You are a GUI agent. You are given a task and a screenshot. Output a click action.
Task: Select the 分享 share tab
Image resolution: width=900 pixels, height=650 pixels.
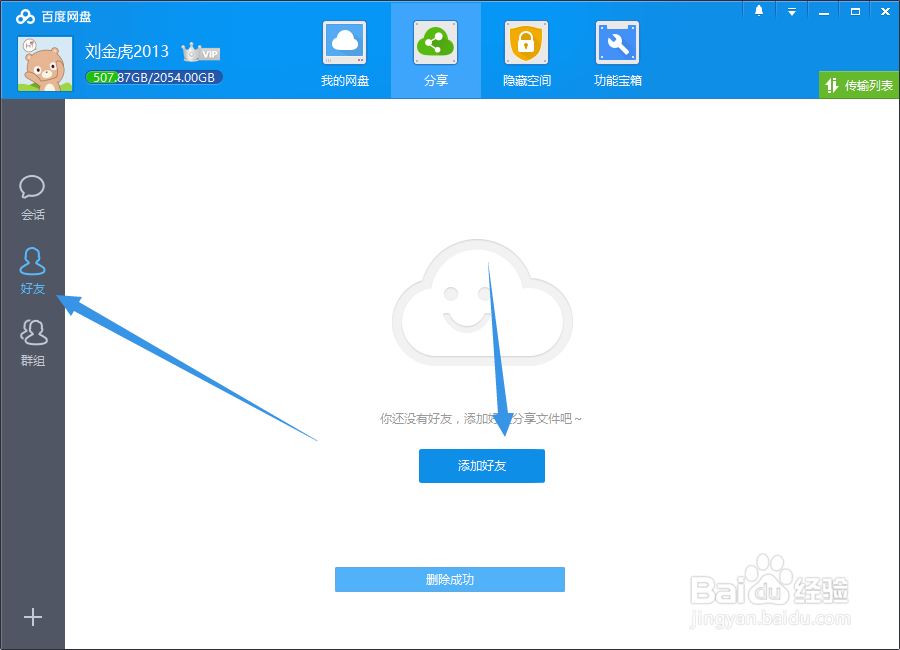point(436,52)
